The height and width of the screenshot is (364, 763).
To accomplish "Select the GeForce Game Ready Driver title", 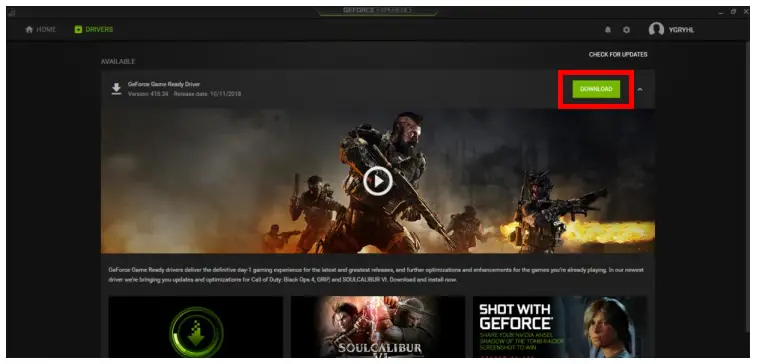I will (x=164, y=84).
